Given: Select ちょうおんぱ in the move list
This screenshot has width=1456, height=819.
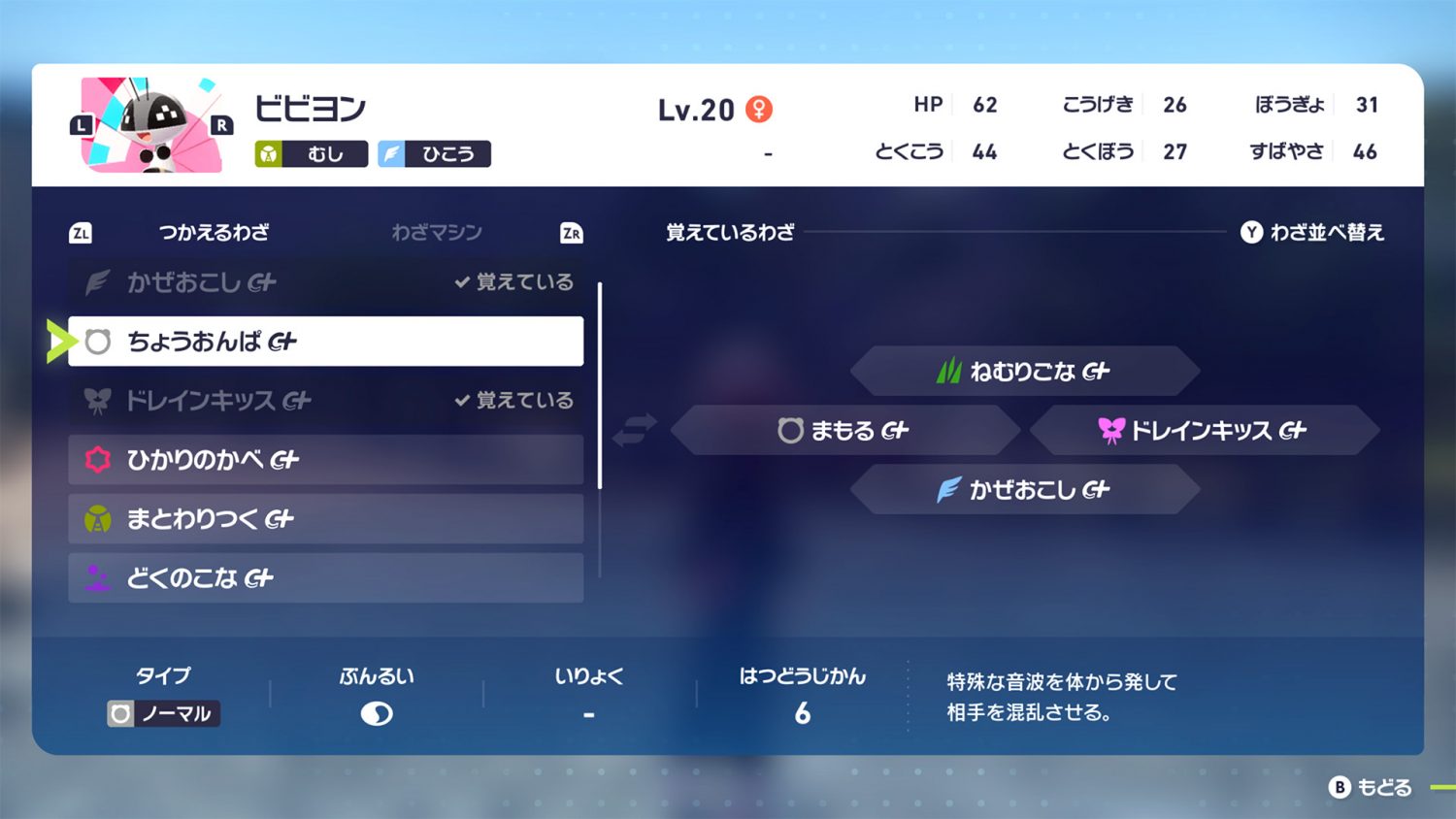Looking at the screenshot, I should point(325,342).
